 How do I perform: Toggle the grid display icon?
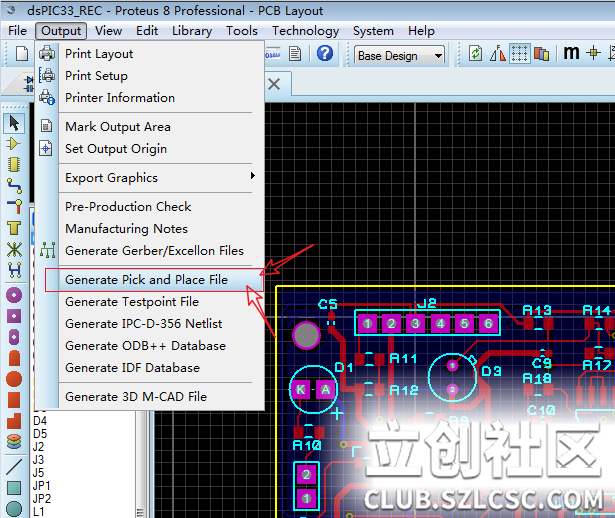point(519,54)
